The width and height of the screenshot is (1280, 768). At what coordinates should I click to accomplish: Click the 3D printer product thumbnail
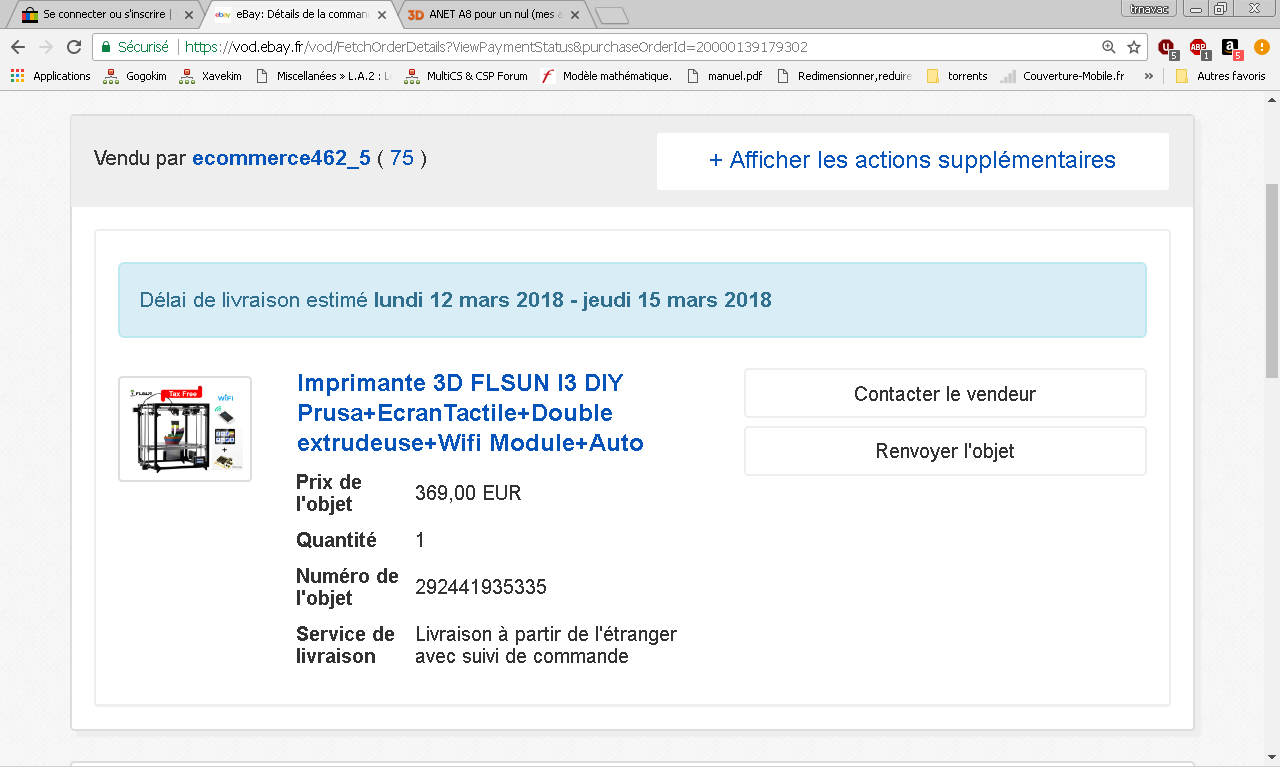point(185,429)
